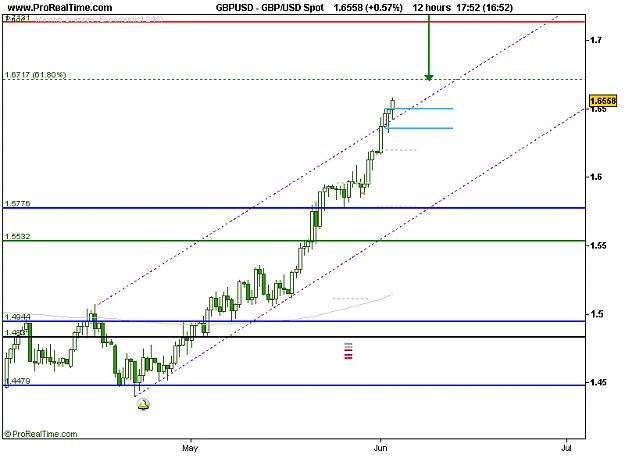Click the yellow 1.6558 current price tag
This screenshot has height=469, width=625.
(603, 101)
